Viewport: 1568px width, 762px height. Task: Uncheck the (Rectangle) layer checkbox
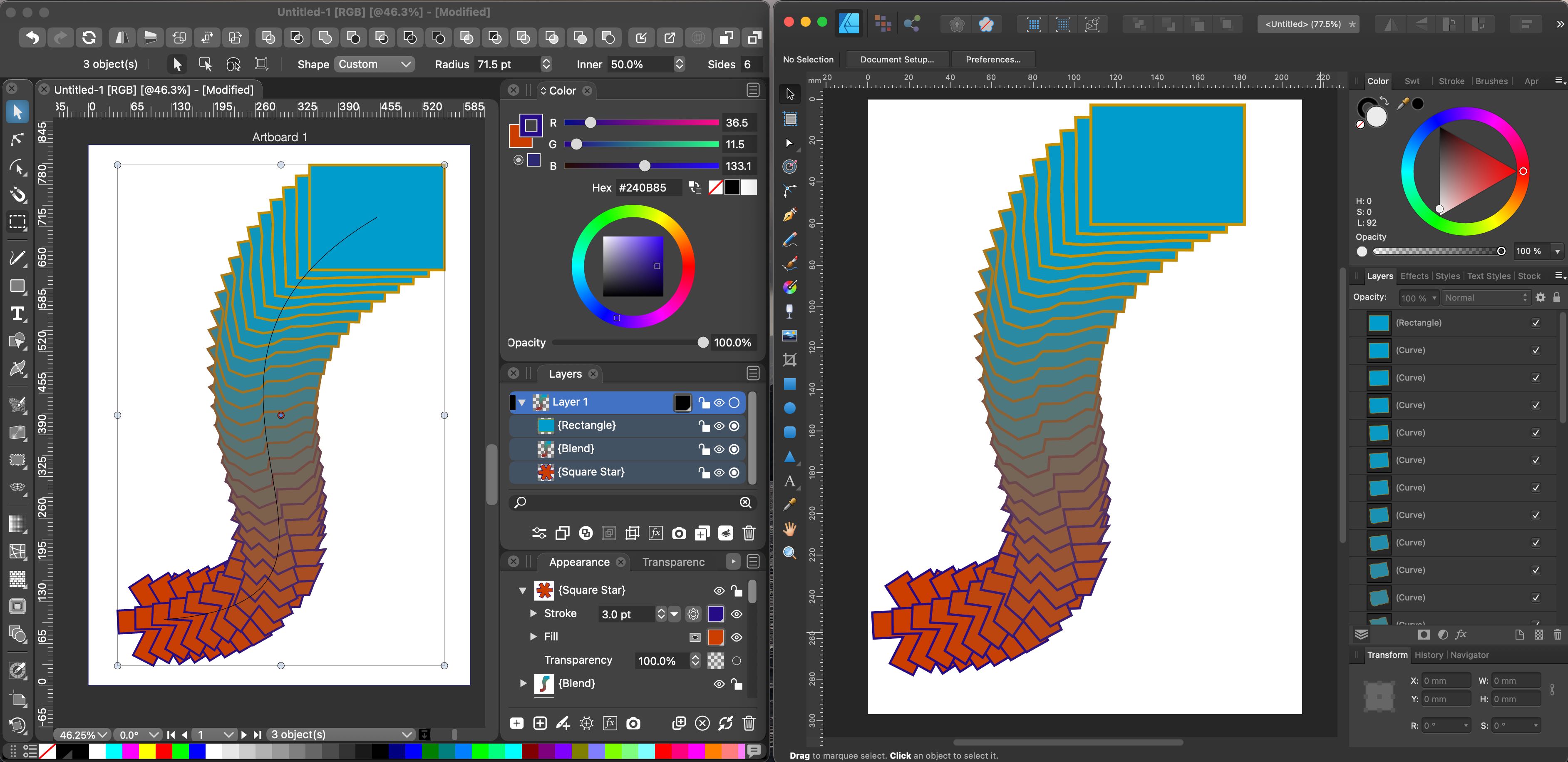tap(1536, 323)
